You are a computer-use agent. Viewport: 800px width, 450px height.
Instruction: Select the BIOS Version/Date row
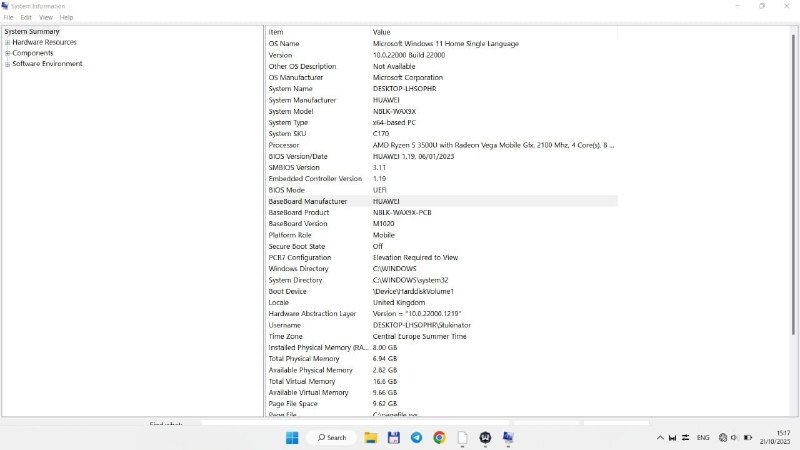pos(442,157)
